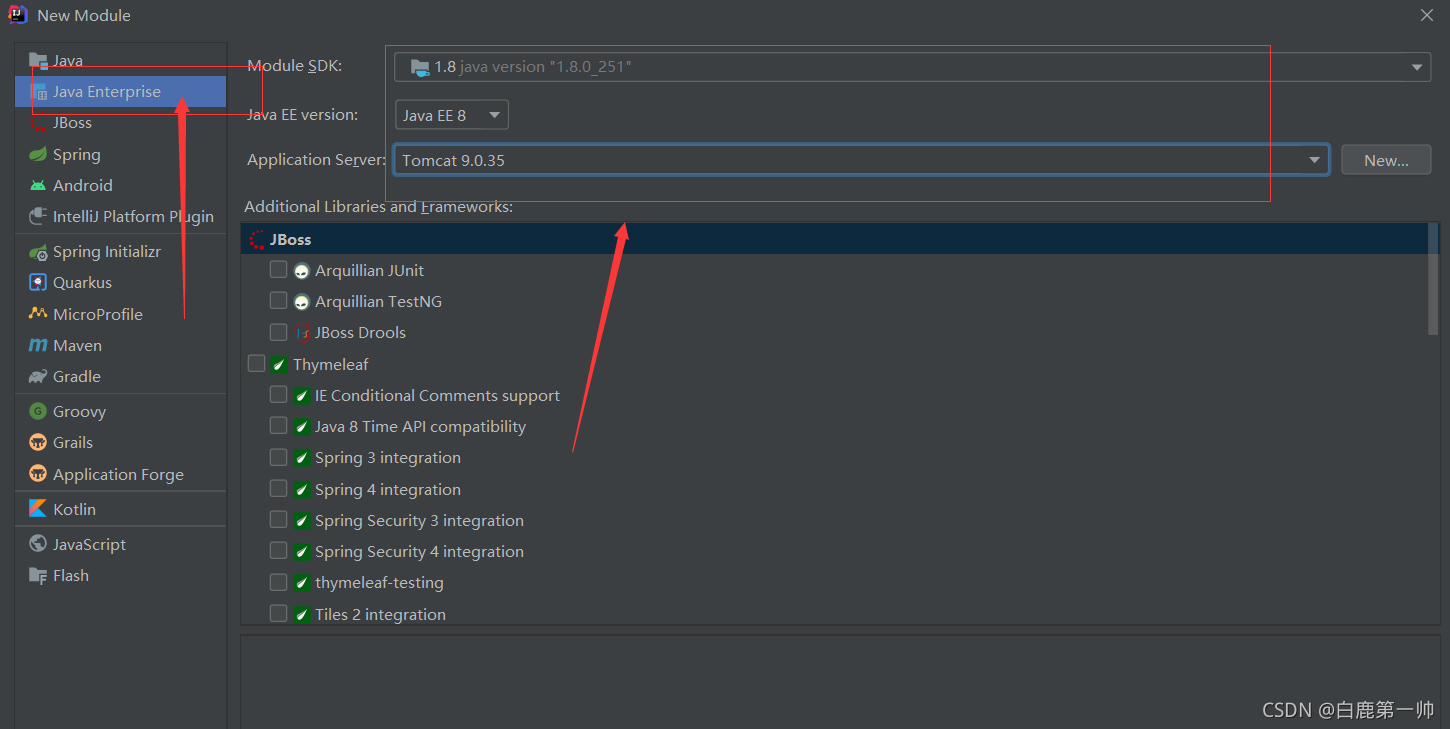Image resolution: width=1450 pixels, height=729 pixels.
Task: Click the IntelliJ IDEA logo in title bar
Action: [x=18, y=15]
